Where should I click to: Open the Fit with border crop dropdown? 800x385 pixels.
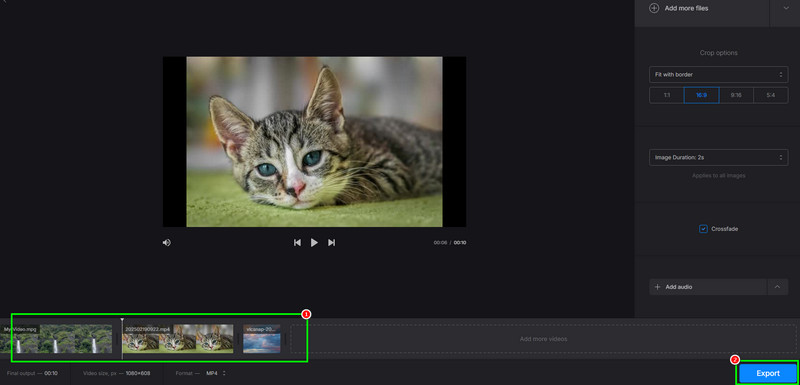[x=718, y=74]
